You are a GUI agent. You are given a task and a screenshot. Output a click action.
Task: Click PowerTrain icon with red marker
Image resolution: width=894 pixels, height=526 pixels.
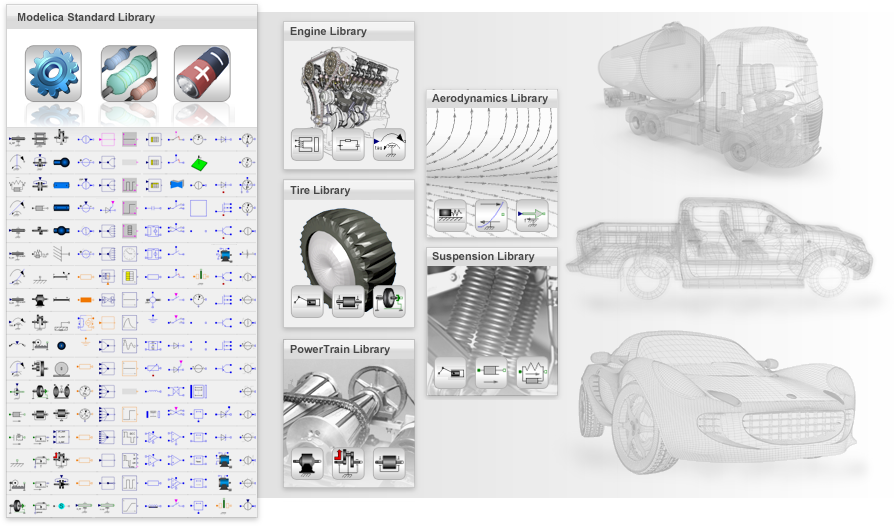348,463
